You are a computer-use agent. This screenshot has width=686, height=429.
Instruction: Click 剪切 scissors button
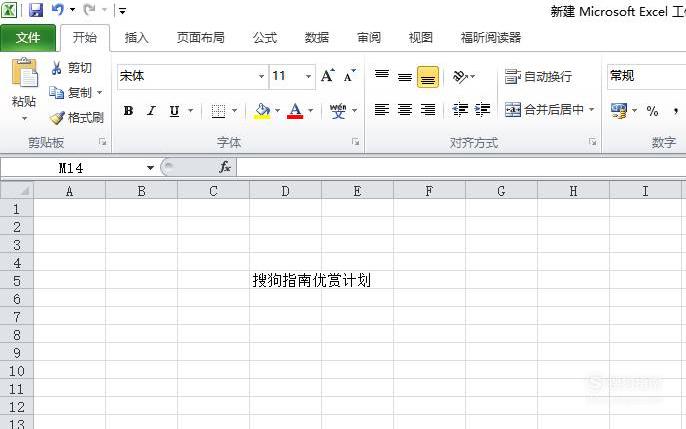(x=71, y=68)
